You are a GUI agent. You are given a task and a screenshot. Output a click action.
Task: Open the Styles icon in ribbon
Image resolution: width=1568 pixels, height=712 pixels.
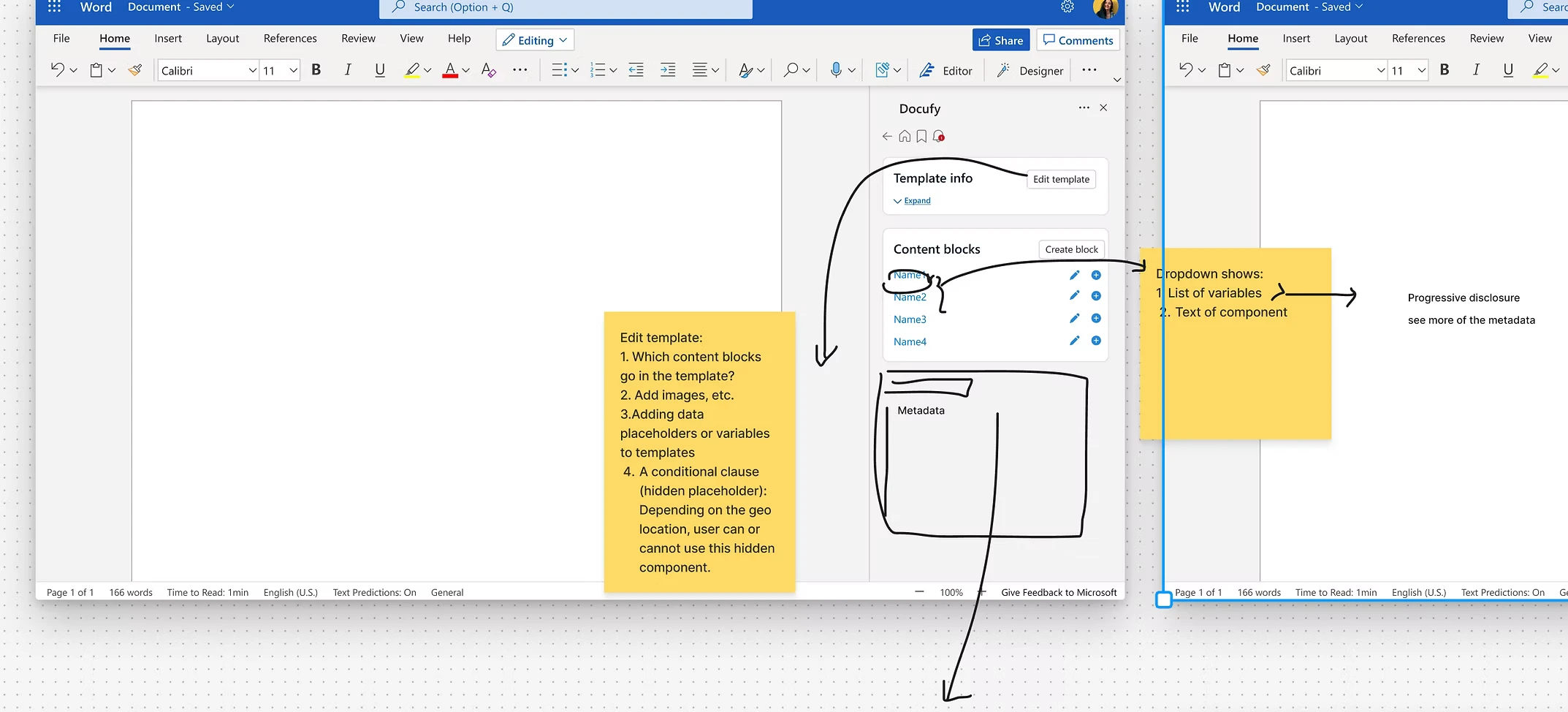745,70
